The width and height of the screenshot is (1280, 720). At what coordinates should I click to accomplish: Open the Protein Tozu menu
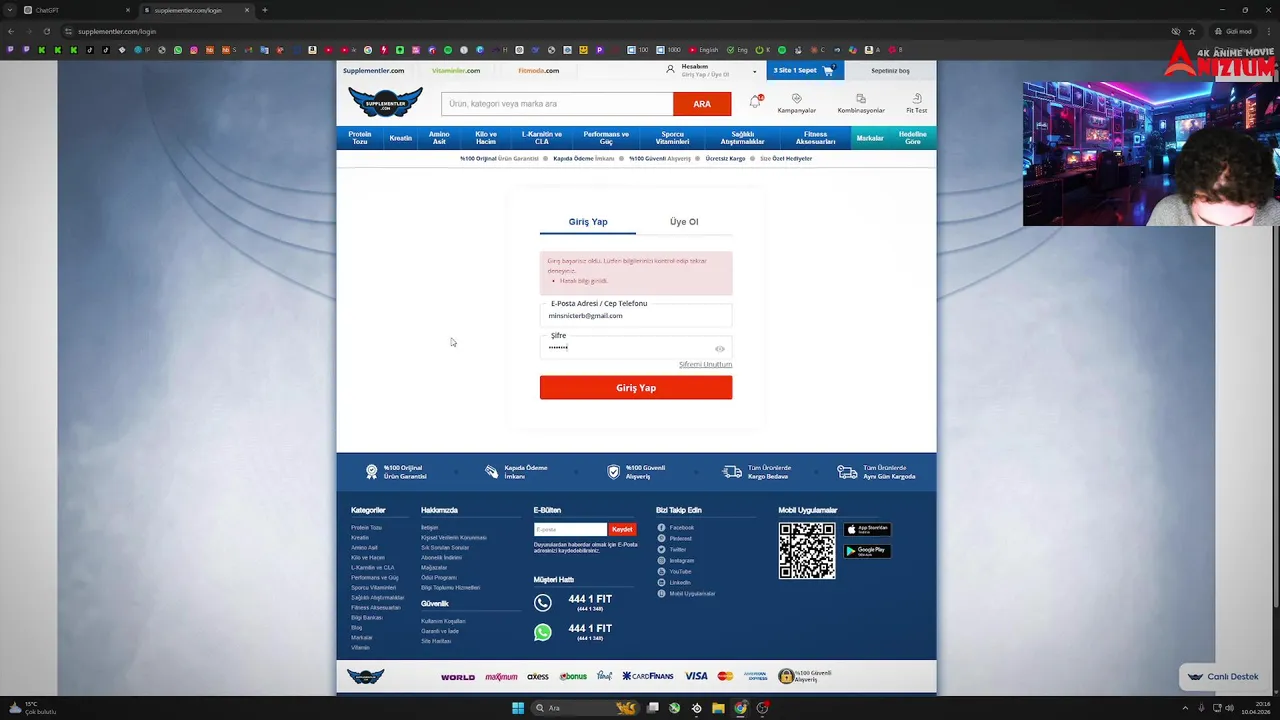[360, 138]
